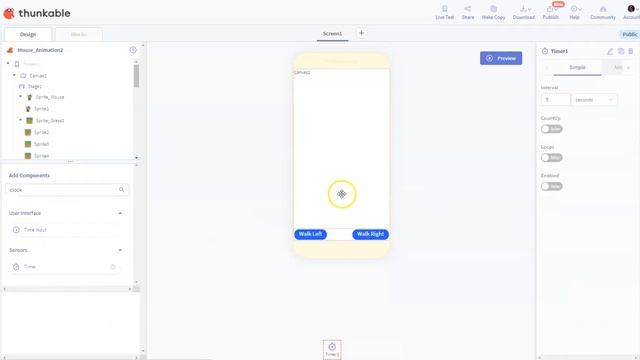Add a new screen with plus button

coord(361,33)
